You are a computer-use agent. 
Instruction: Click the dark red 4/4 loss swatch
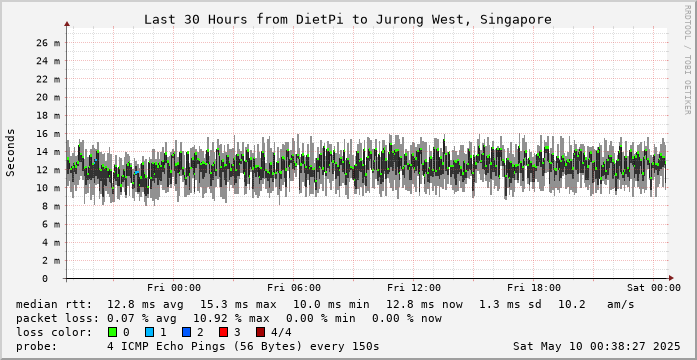tap(260, 332)
